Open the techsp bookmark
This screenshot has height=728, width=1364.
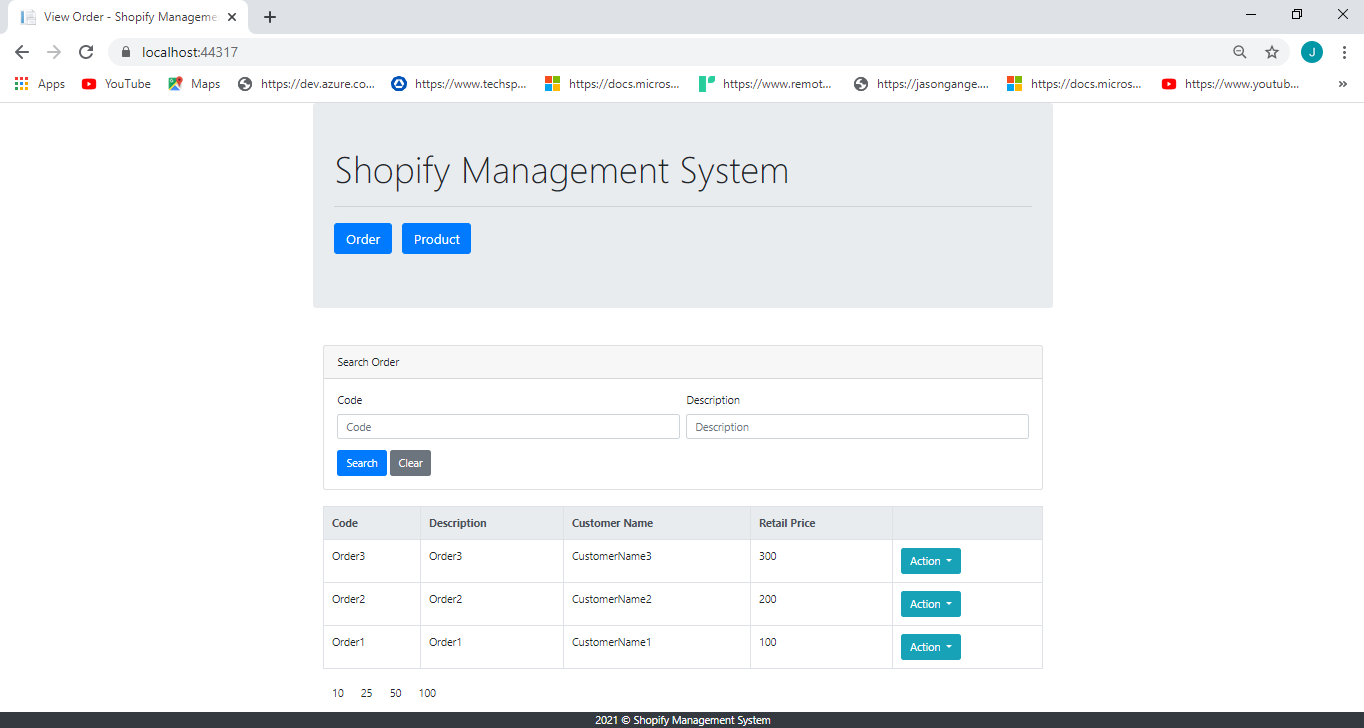[x=460, y=84]
